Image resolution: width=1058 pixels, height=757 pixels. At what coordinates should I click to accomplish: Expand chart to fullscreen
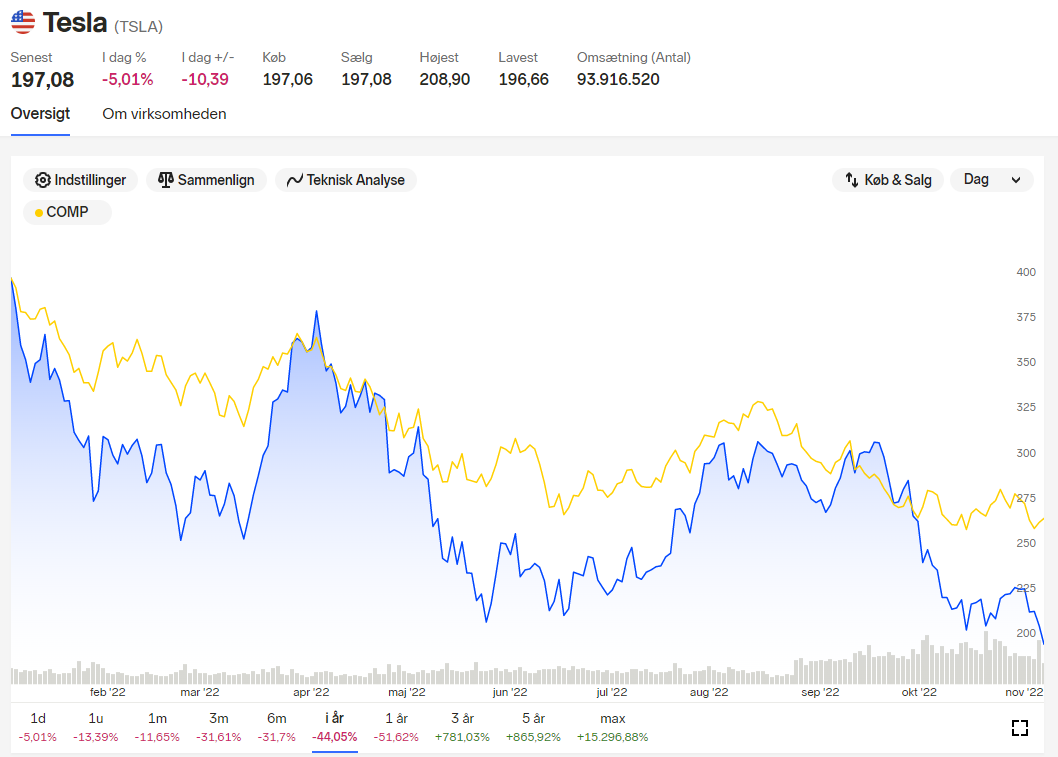(x=1020, y=727)
